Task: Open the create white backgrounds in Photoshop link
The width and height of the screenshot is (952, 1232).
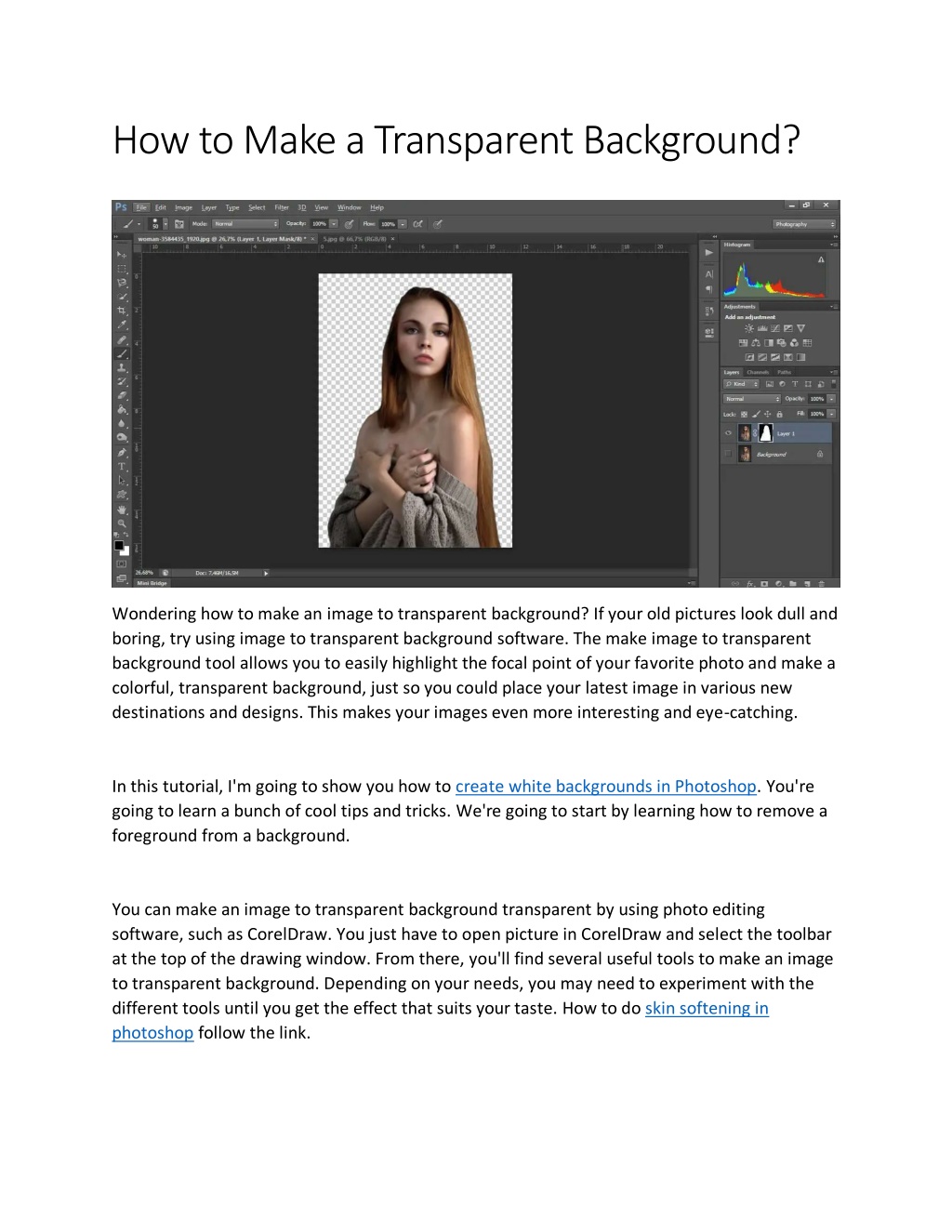Action: tap(605, 787)
